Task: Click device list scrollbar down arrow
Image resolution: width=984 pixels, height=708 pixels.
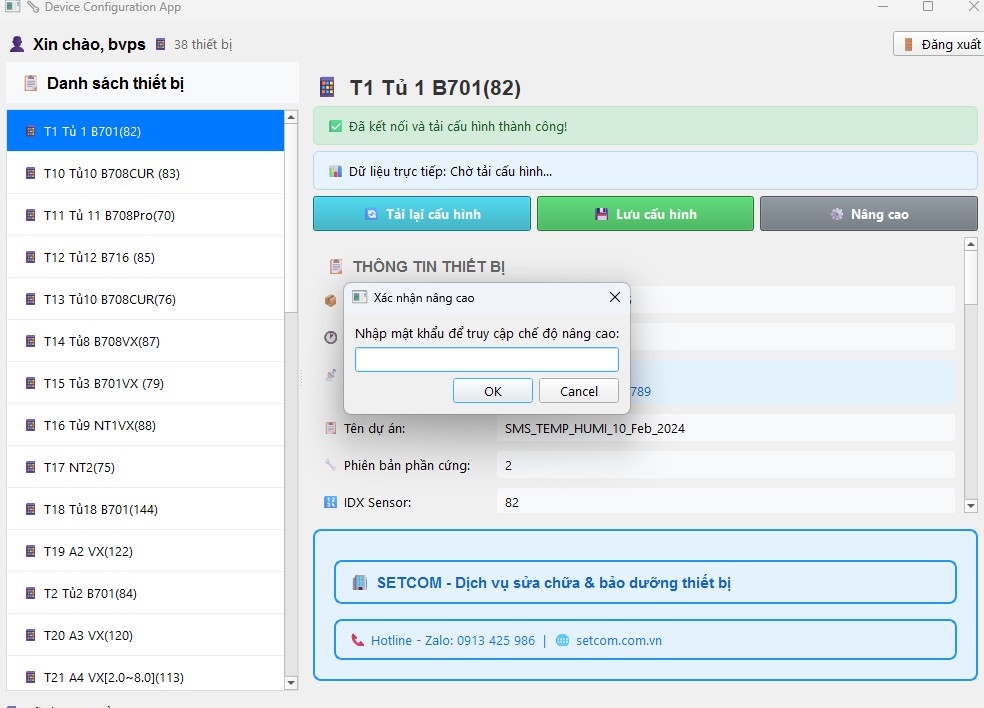Action: [291, 682]
